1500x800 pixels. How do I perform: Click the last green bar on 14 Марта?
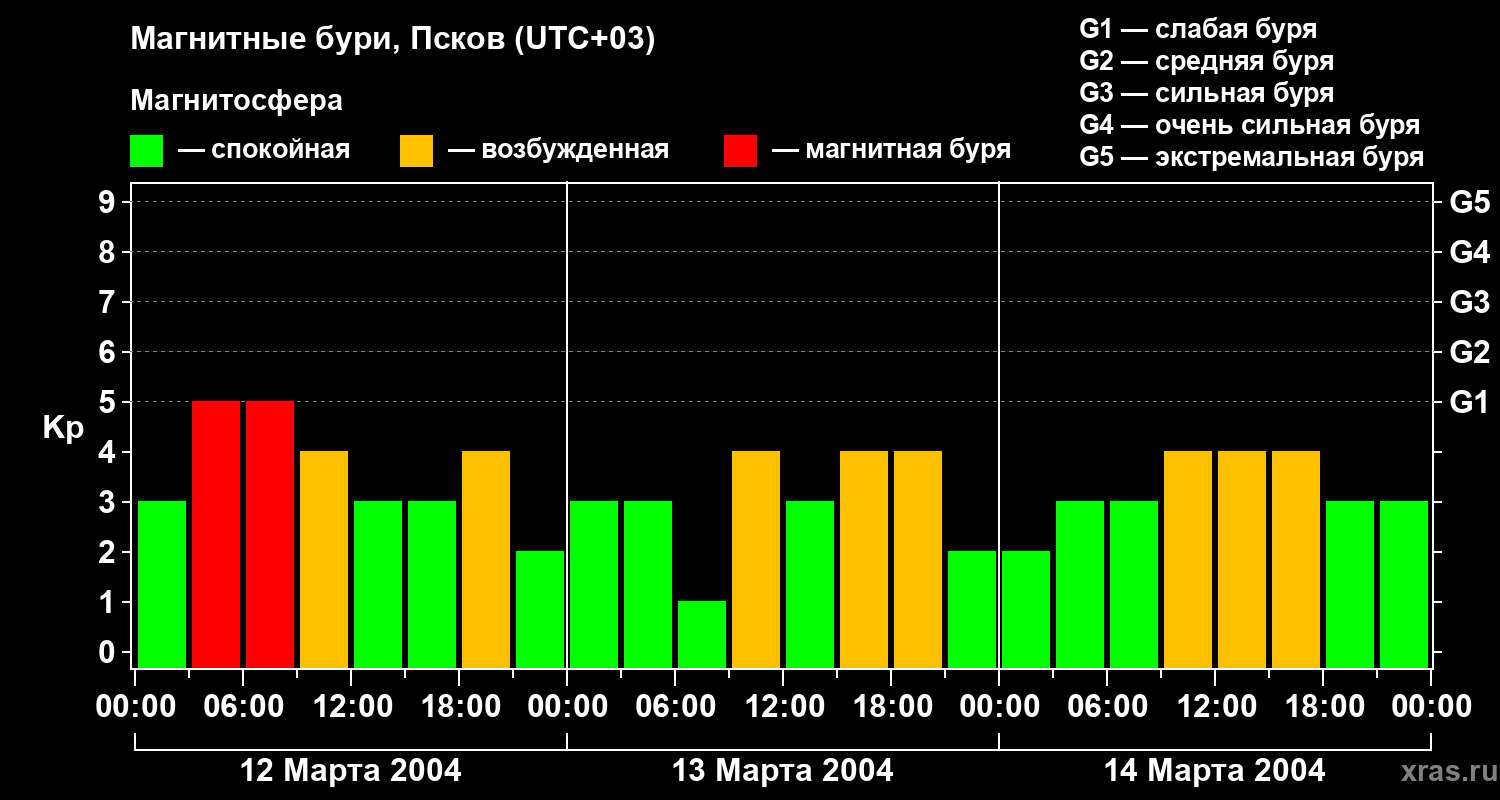click(1404, 584)
